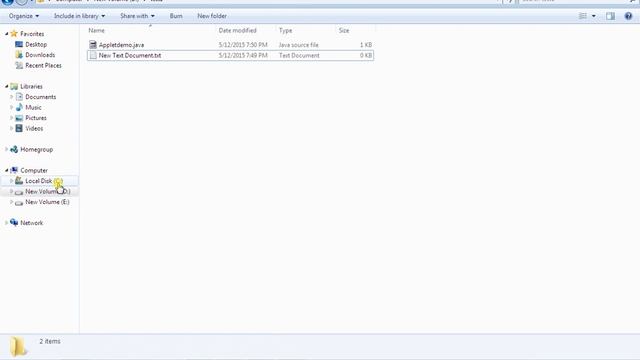This screenshot has width=640, height=360.
Task: Click the folder icon in details pane
Action: 18,347
